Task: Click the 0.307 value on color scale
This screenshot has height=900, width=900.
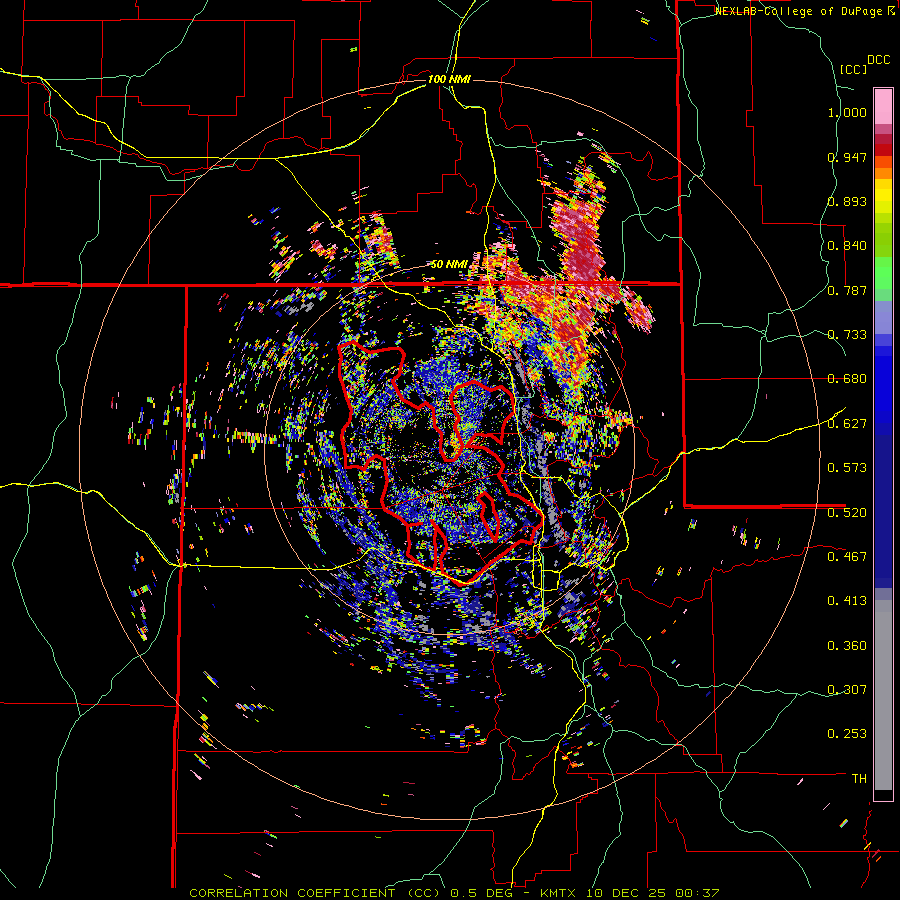Action: pyautogui.click(x=847, y=690)
